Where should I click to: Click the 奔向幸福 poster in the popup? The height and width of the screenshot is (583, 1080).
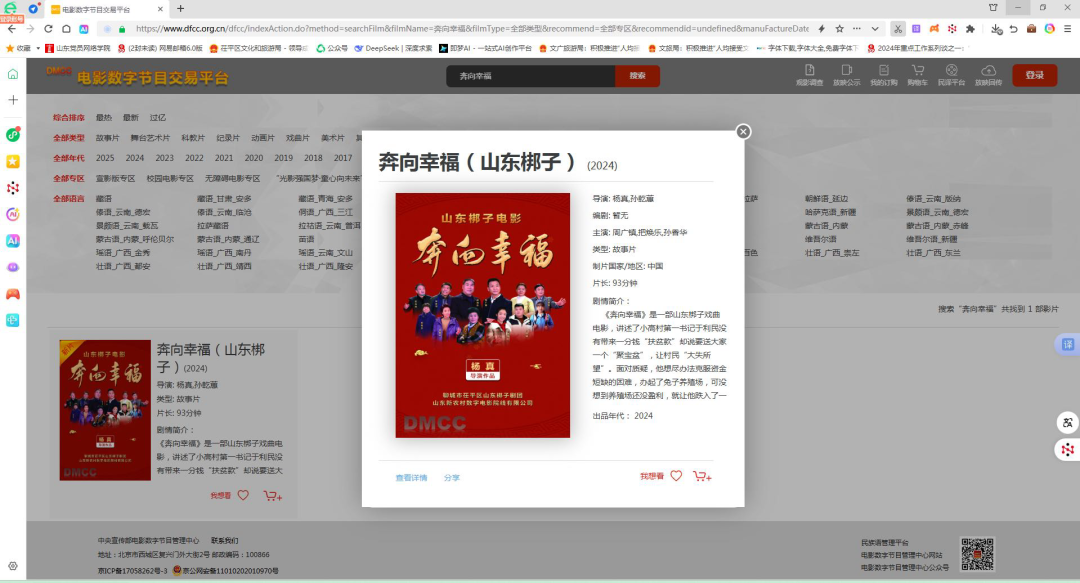[x=482, y=315]
